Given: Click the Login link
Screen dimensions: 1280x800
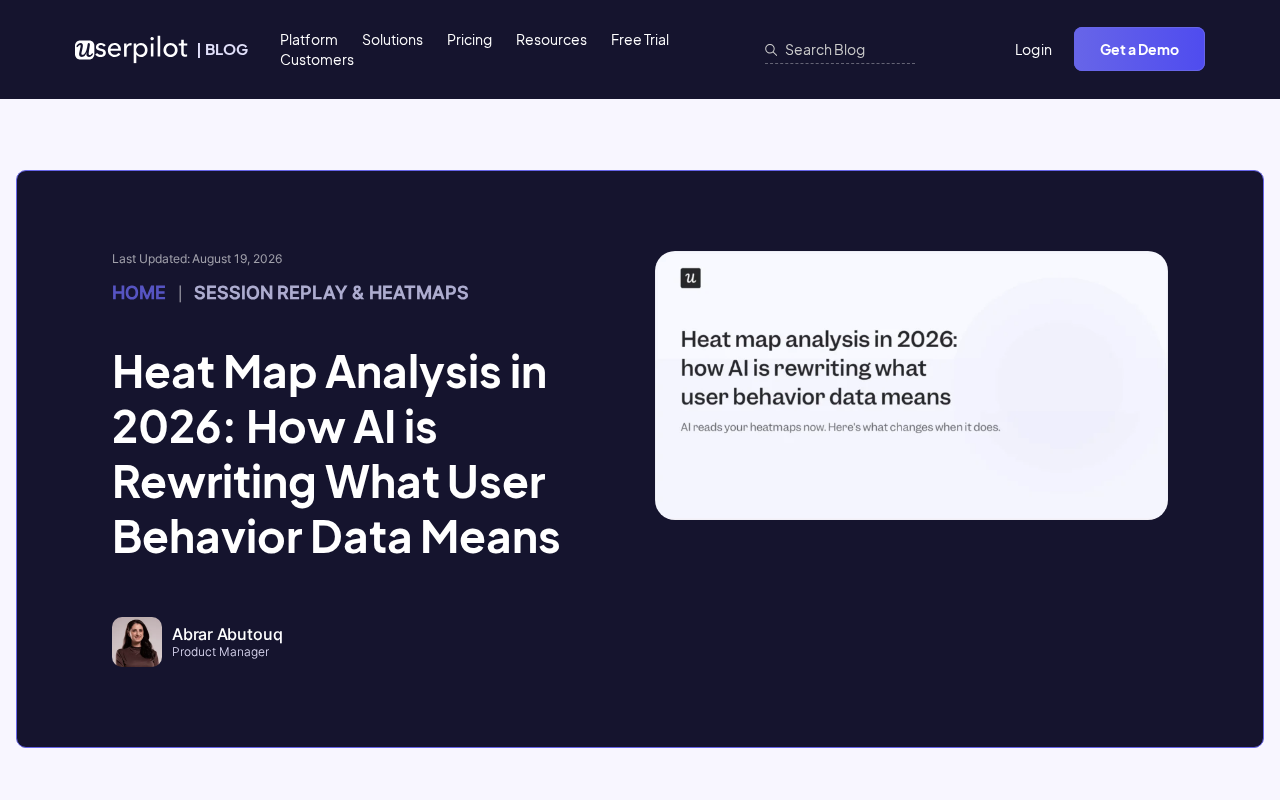Looking at the screenshot, I should (x=1033, y=49).
